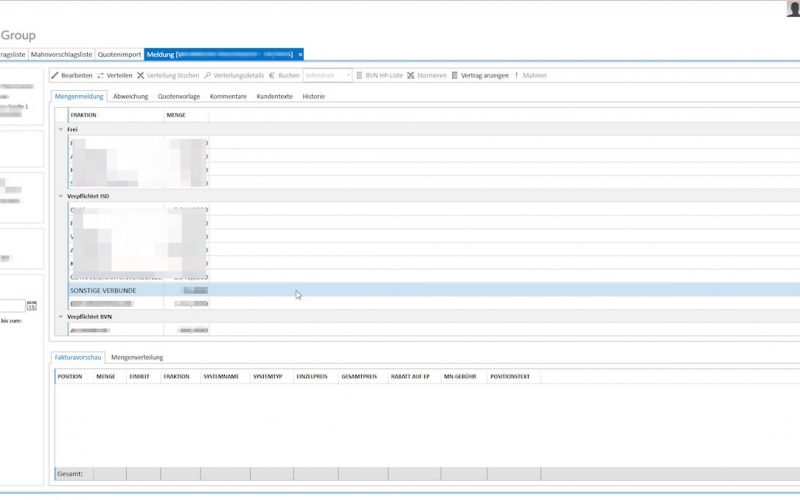Image resolution: width=800 pixels, height=500 pixels.
Task: Click the Verteilen arrows icon
Action: coord(100,75)
